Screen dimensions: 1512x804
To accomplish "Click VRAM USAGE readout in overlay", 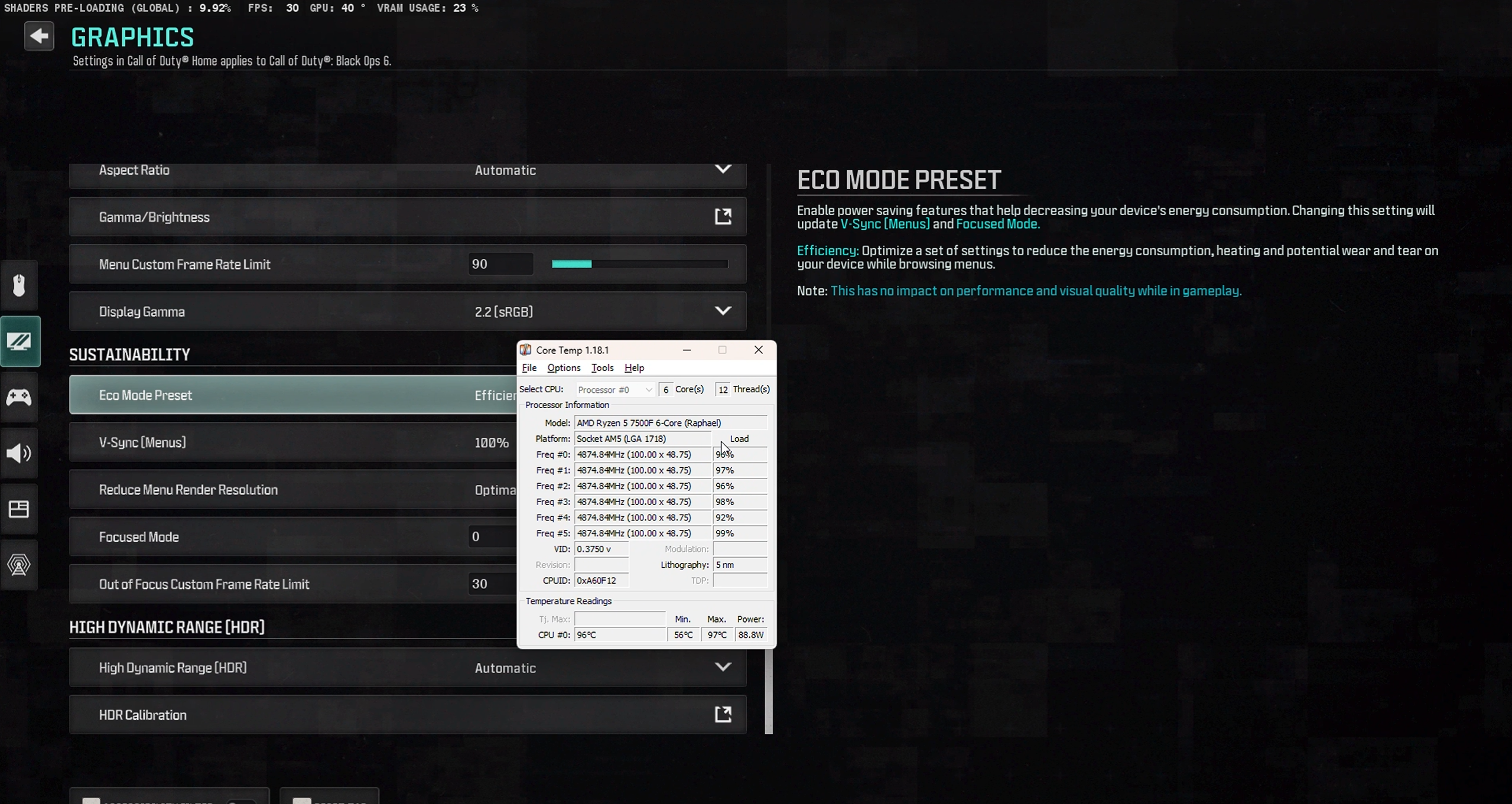I will (x=428, y=8).
